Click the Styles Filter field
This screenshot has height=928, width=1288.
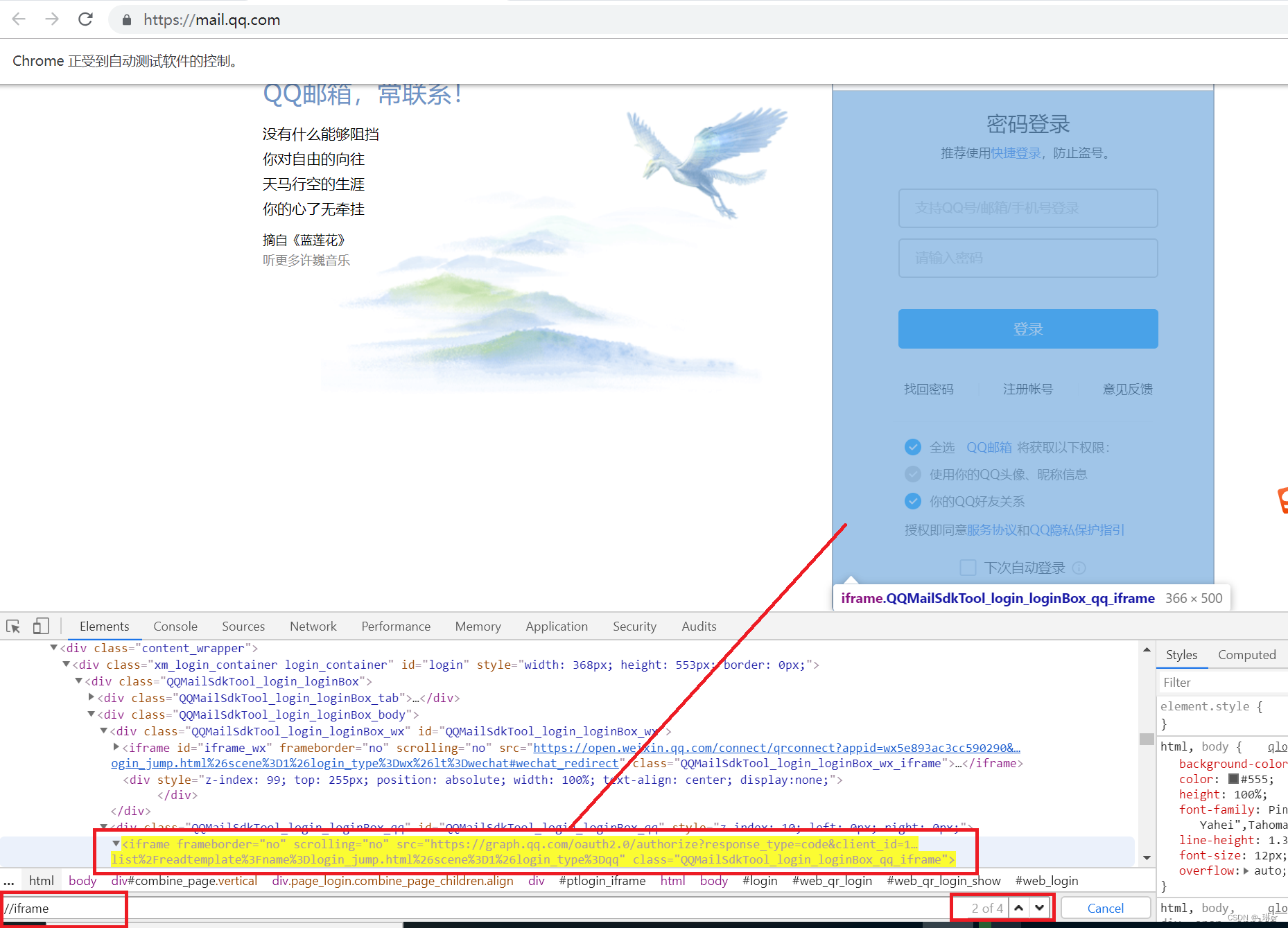pyautogui.click(x=1223, y=683)
